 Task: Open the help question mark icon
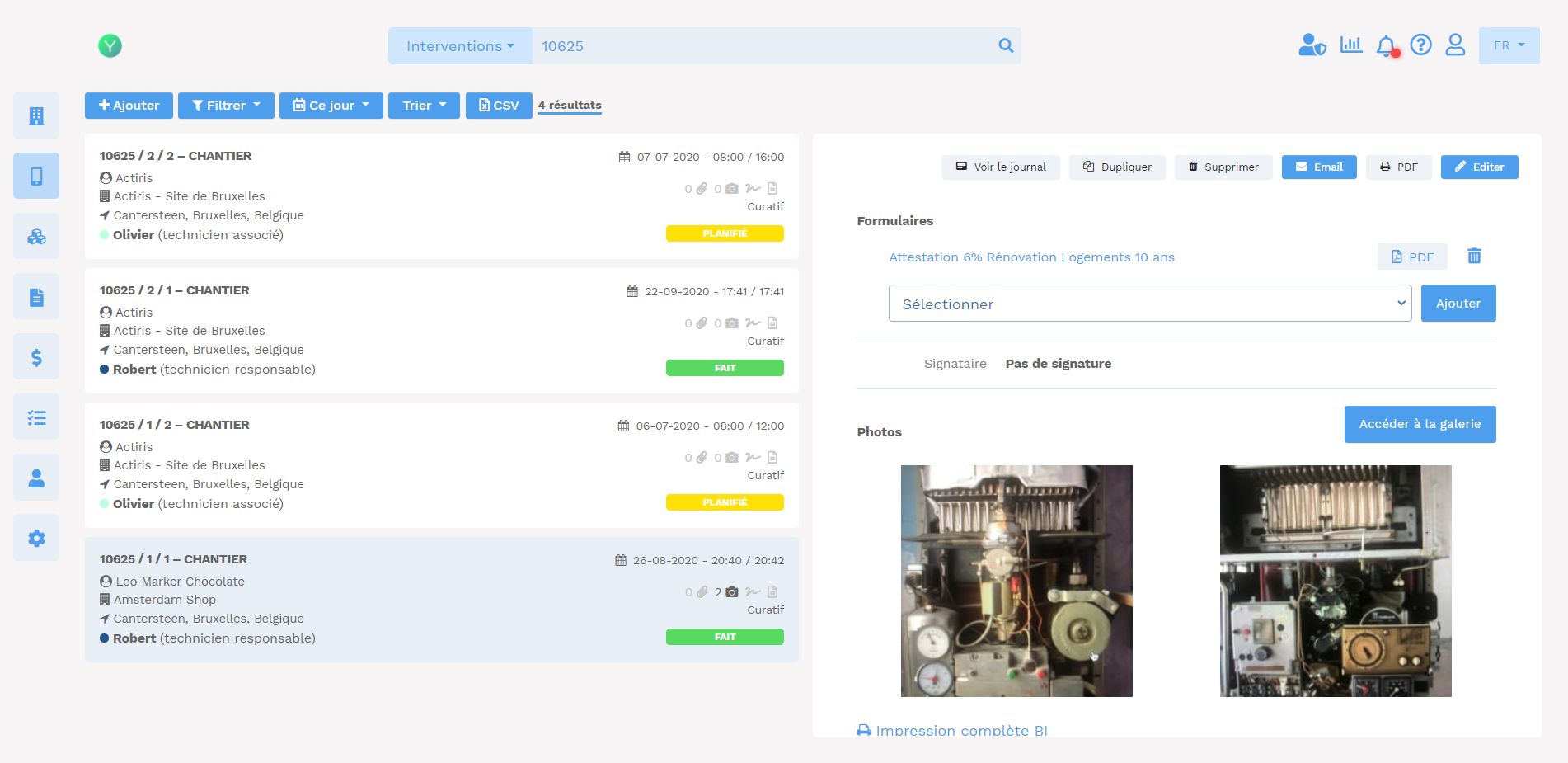1420,45
